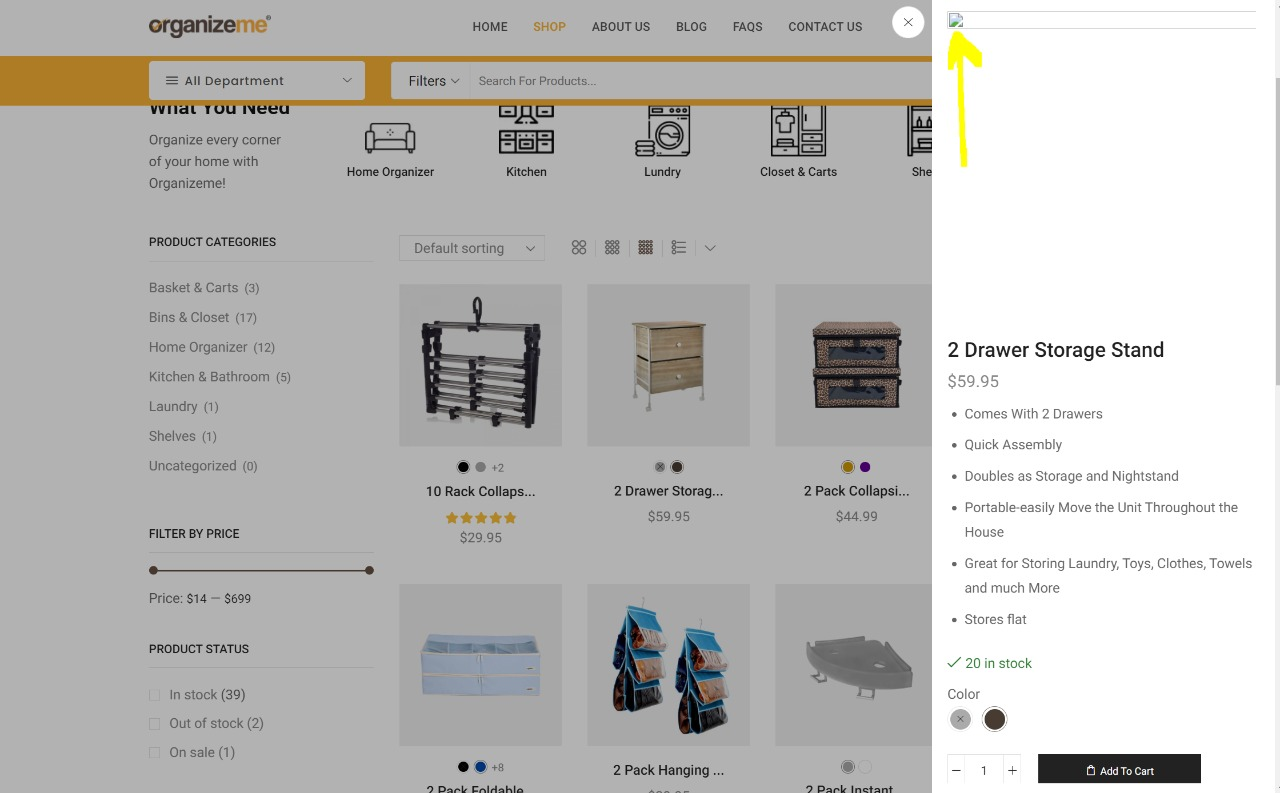1280x793 pixels.
Task: Select dark brown color in quick view
Action: point(994,719)
